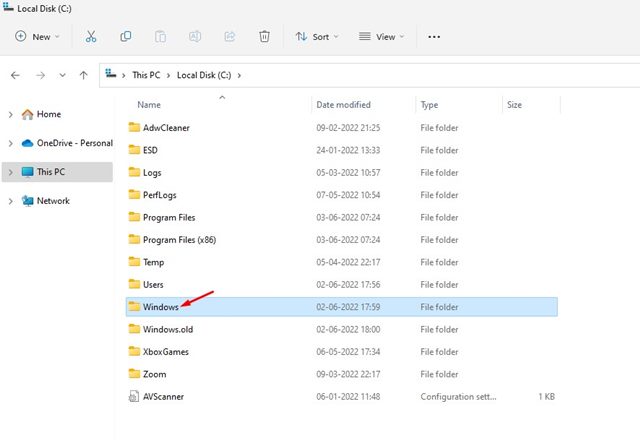Click the Back navigation arrow
Screen dimensions: 640x440
point(15,75)
